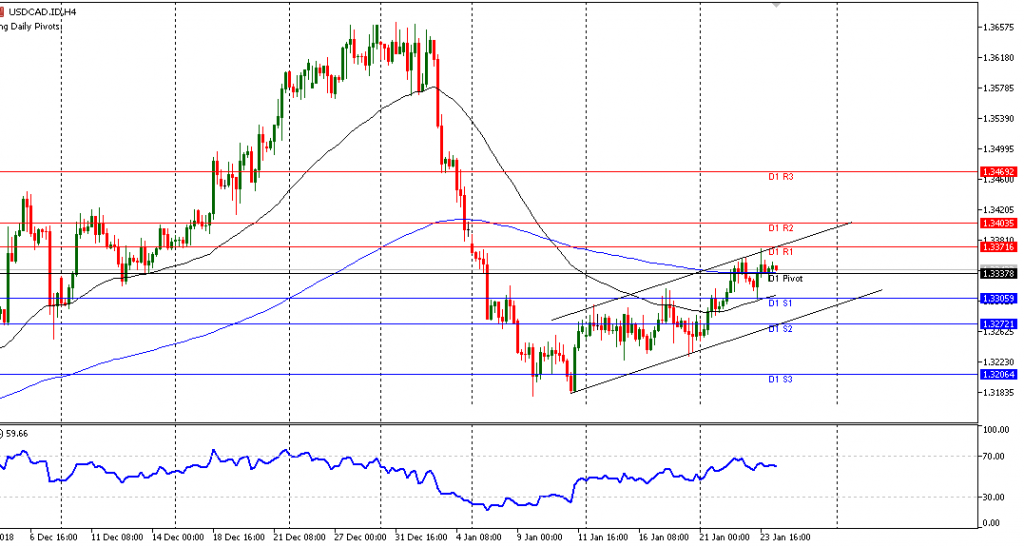This screenshot has width=1024, height=547.
Task: Click the red 1.34692 price tag
Action: (999, 172)
